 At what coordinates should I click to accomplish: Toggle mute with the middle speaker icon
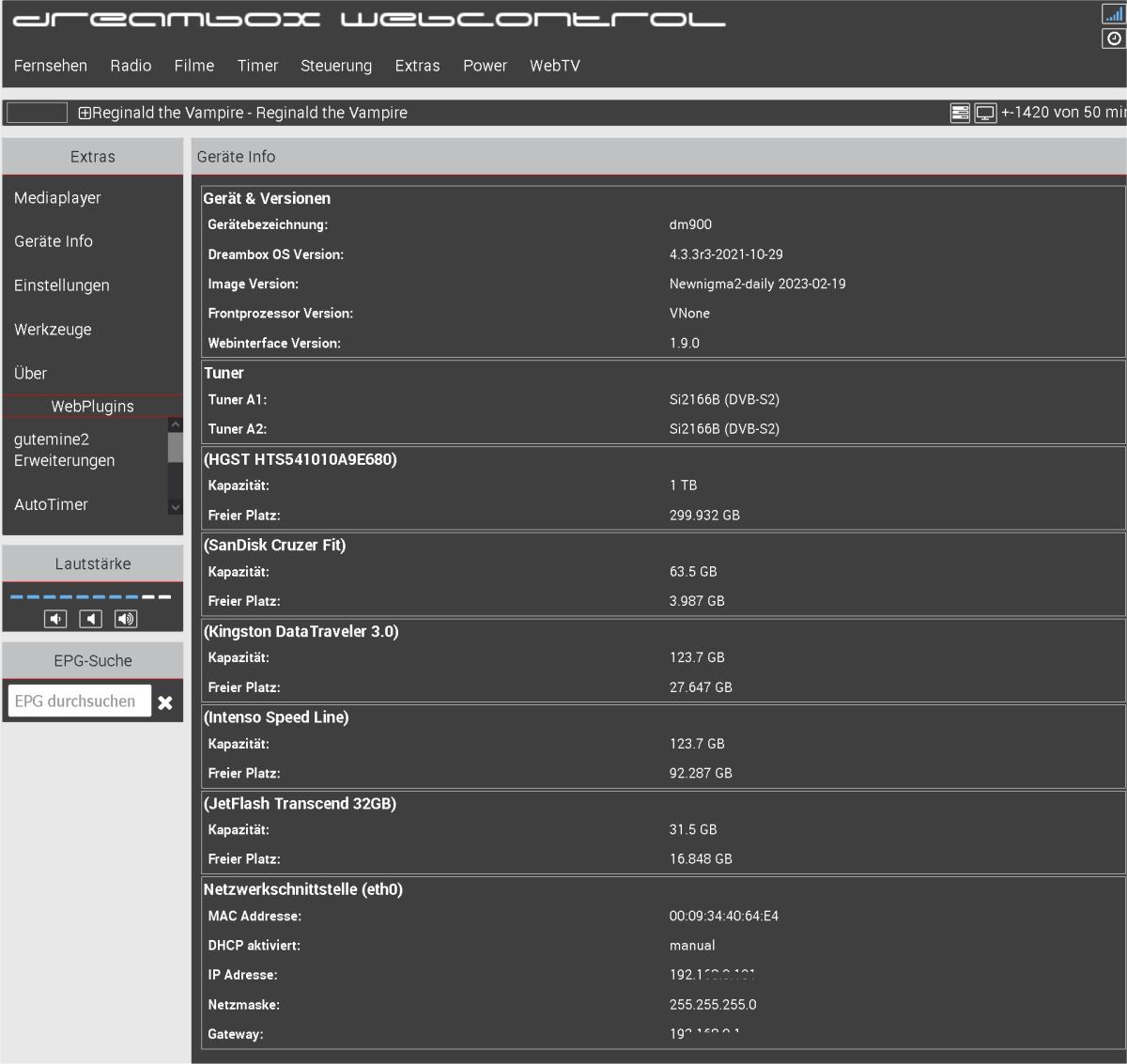point(90,619)
